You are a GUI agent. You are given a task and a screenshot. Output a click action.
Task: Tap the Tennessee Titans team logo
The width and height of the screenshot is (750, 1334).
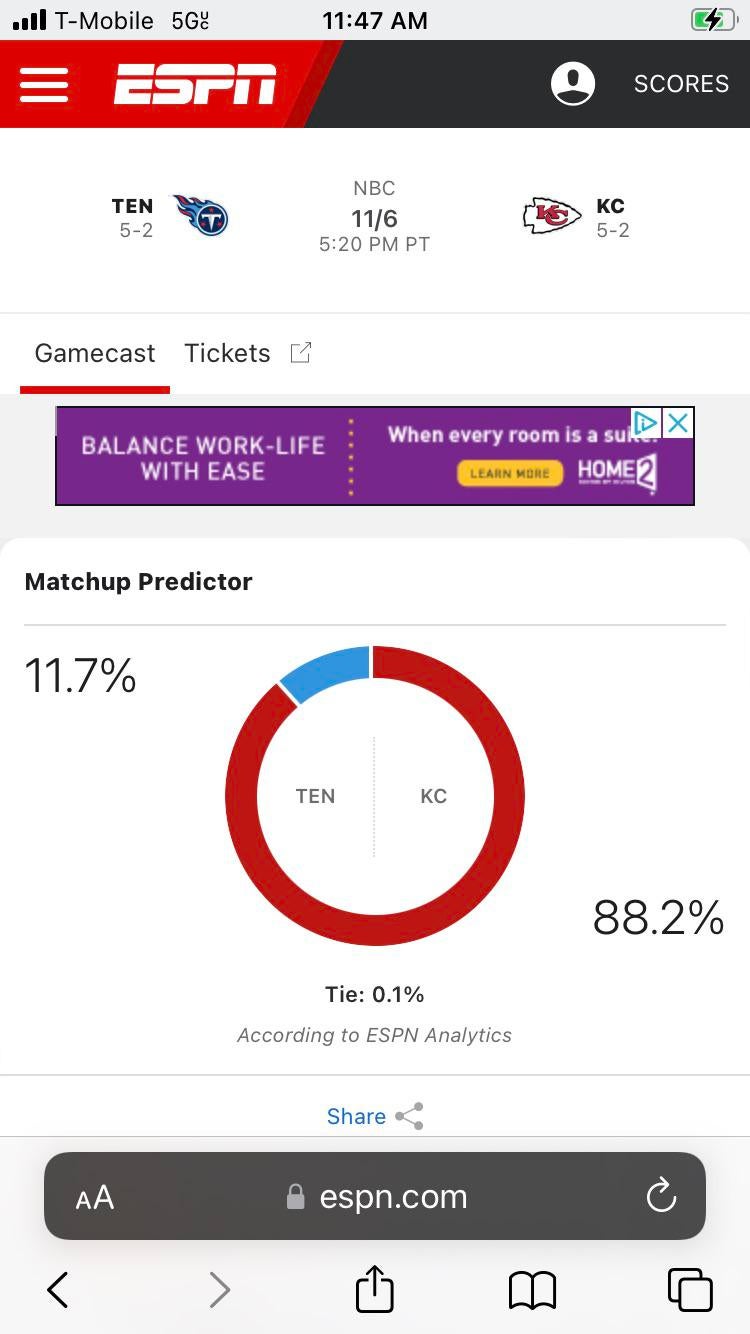[201, 216]
